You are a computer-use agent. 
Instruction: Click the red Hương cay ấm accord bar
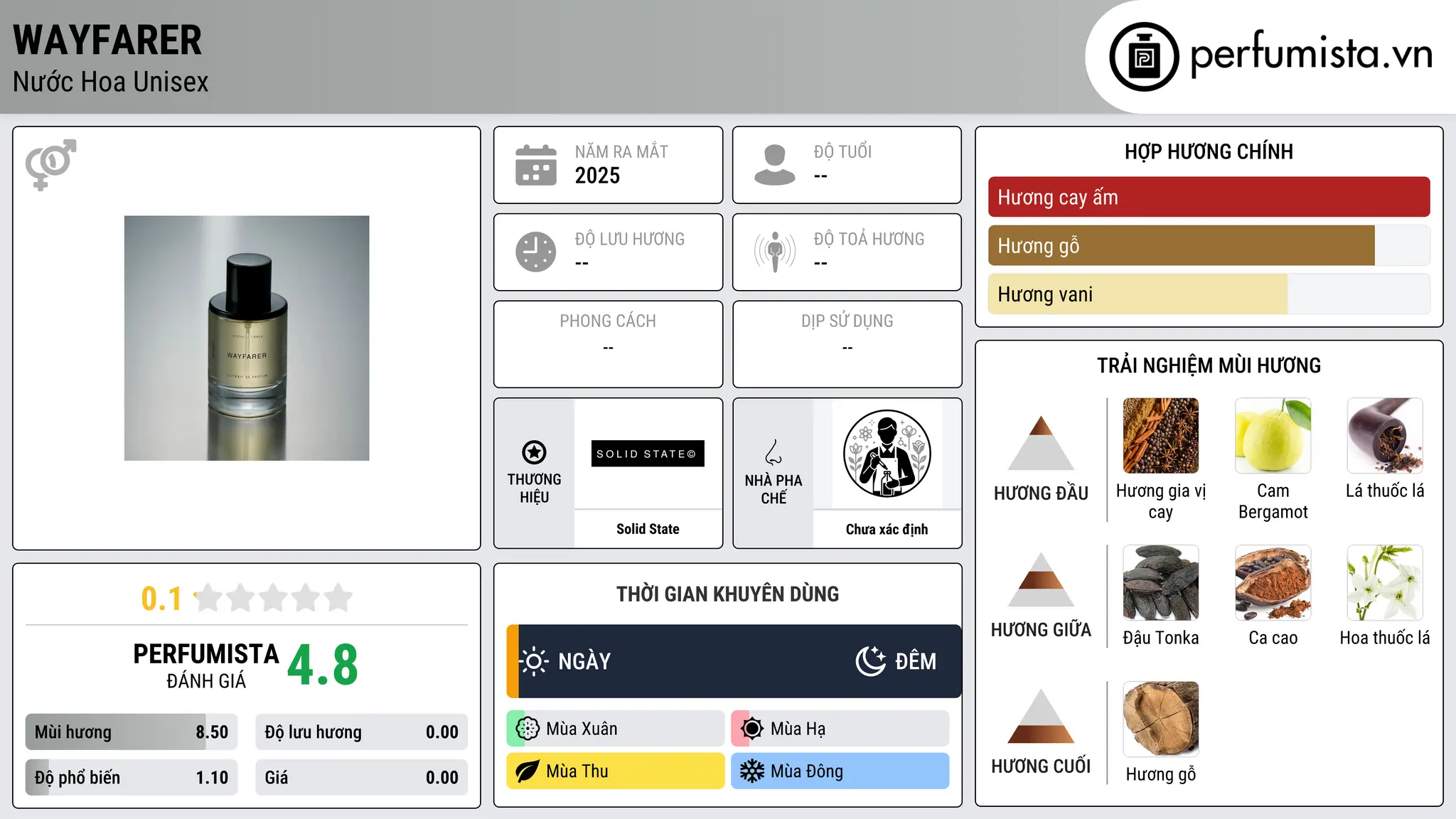tap(1209, 197)
